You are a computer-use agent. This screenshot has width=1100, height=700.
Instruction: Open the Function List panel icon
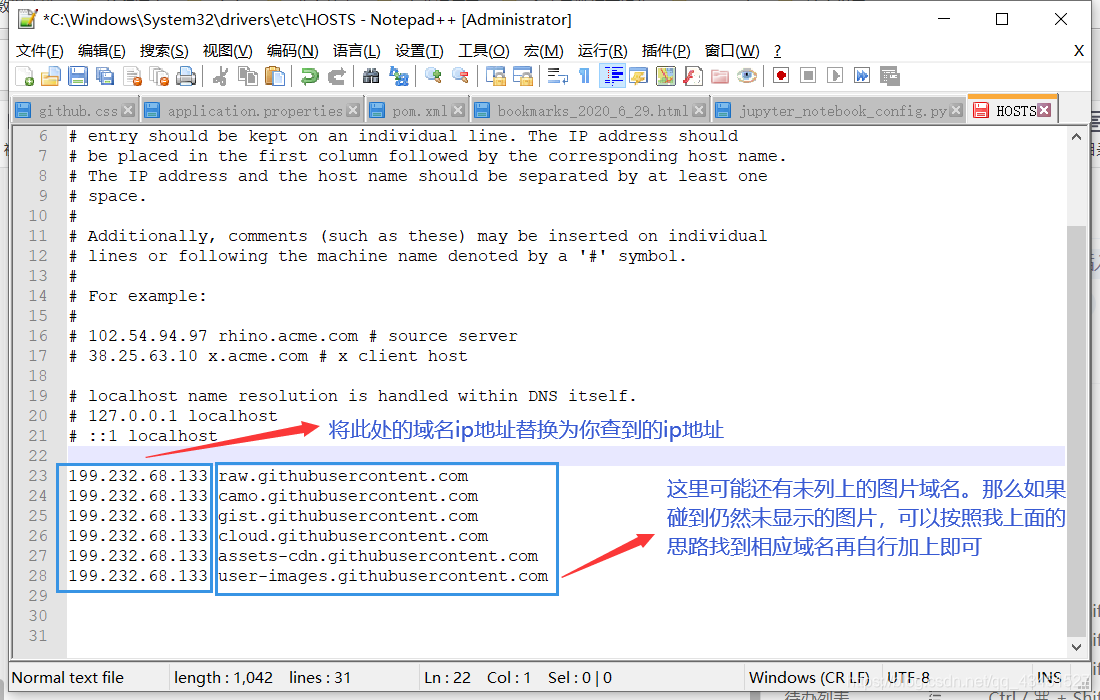(693, 76)
